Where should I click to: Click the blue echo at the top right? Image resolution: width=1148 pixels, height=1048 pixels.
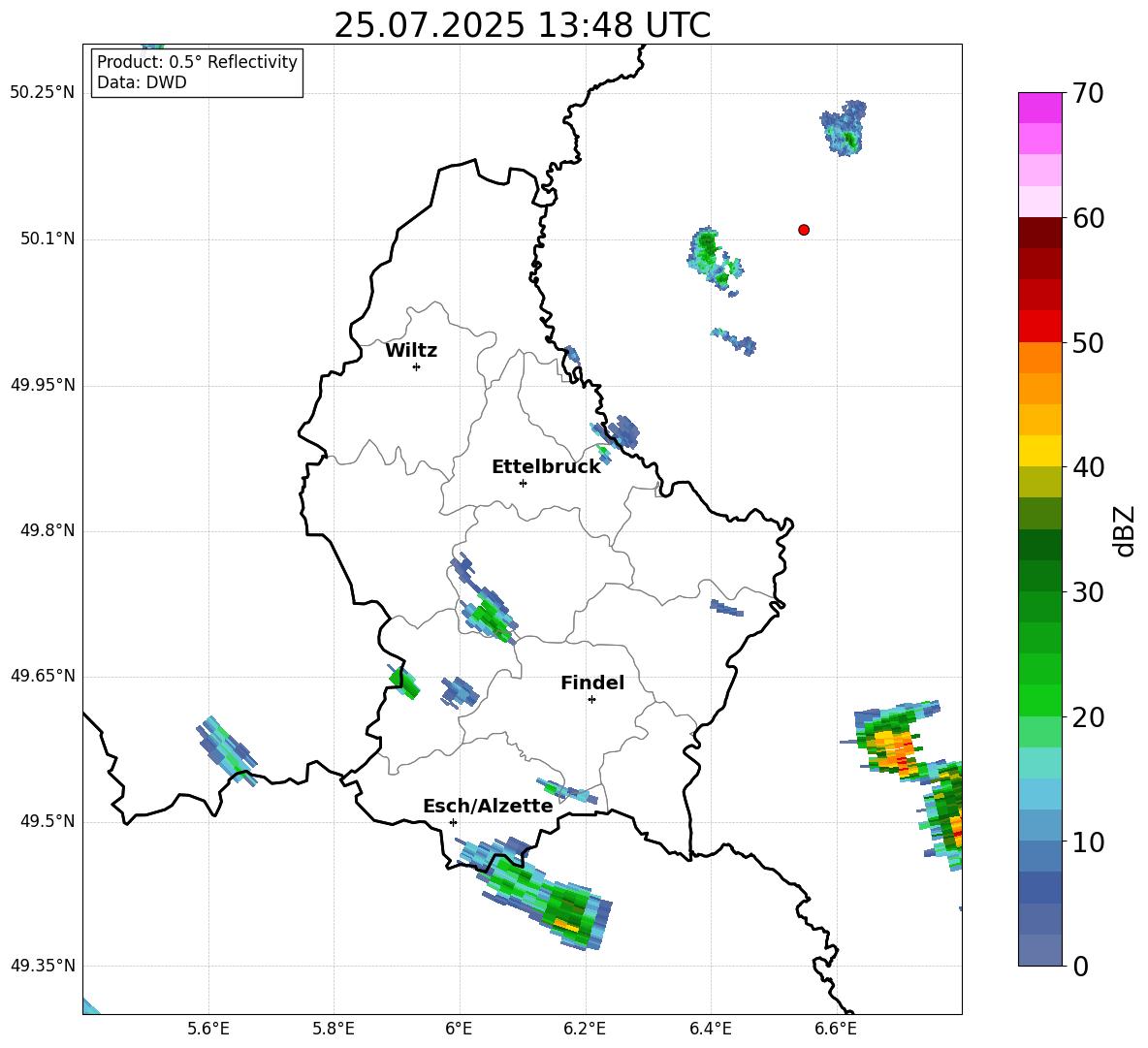pyautogui.click(x=845, y=128)
